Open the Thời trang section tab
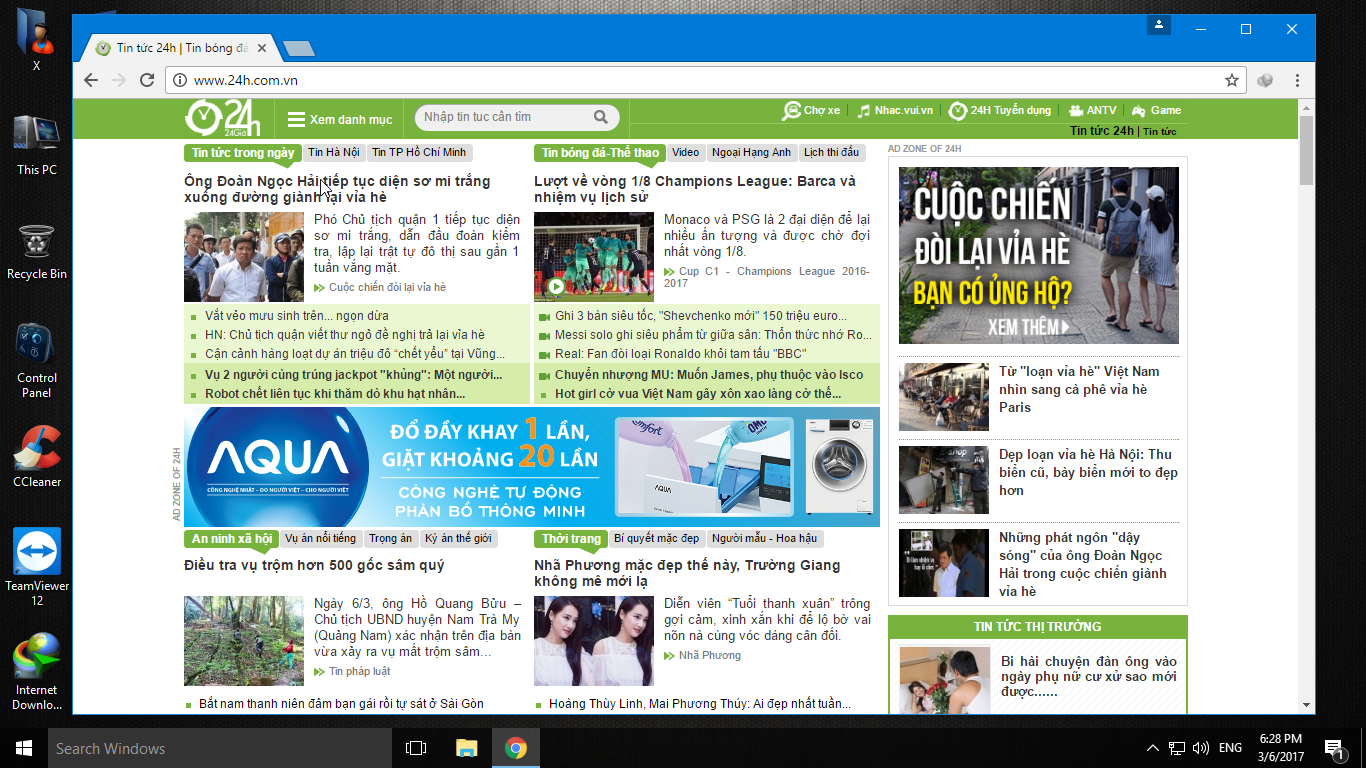The image size is (1366, 768). pos(571,538)
